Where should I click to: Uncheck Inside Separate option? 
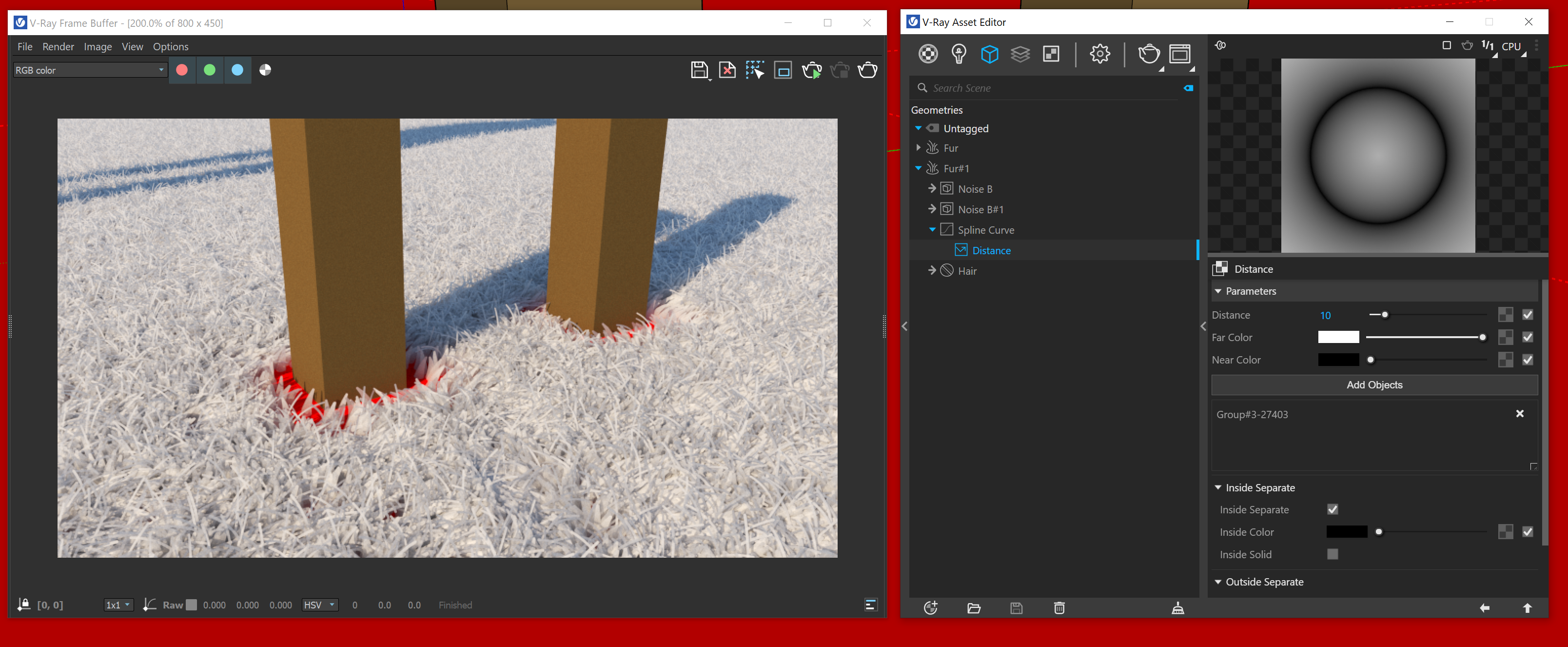(x=1333, y=509)
